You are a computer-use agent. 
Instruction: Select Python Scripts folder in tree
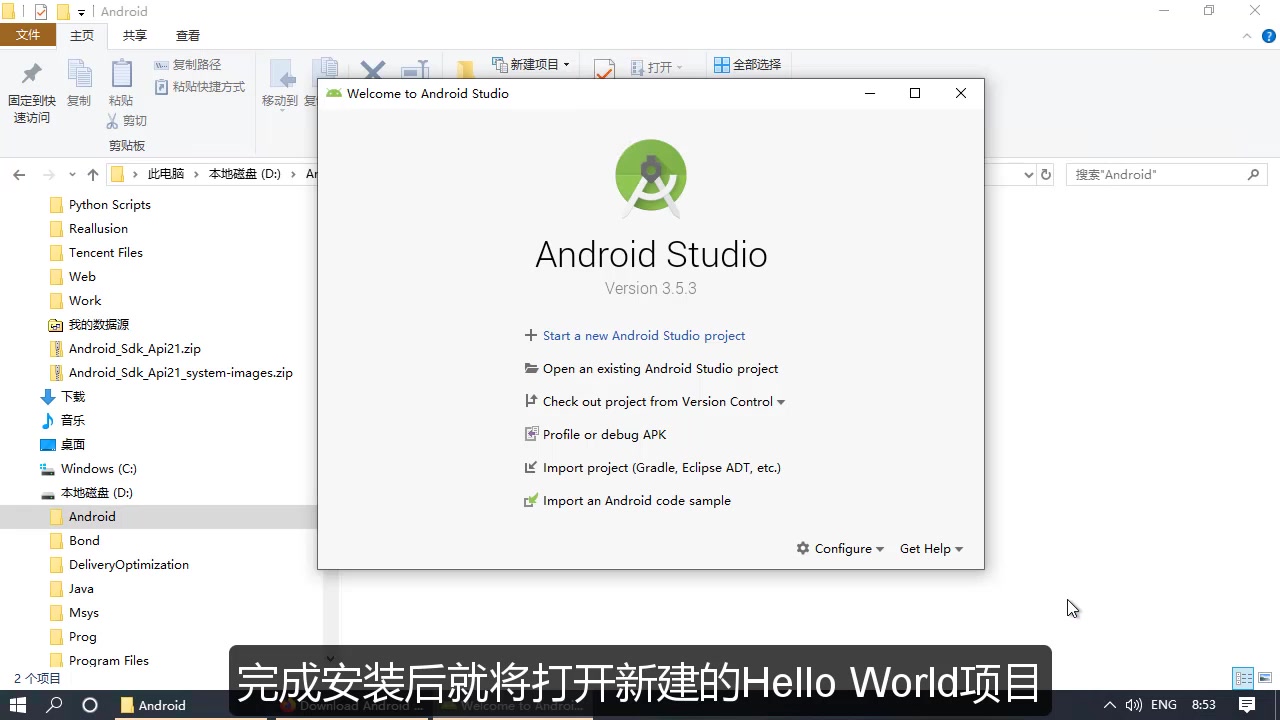[x=110, y=205]
